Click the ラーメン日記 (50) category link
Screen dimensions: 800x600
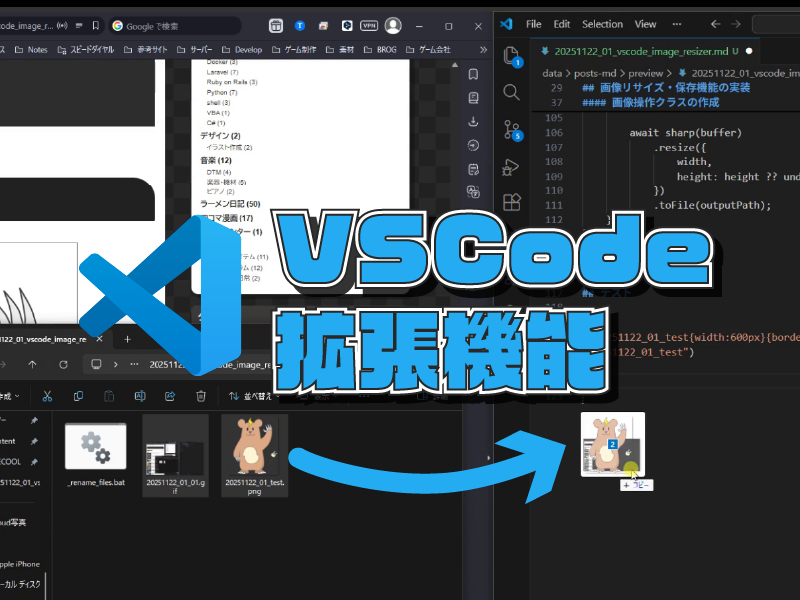(230, 203)
